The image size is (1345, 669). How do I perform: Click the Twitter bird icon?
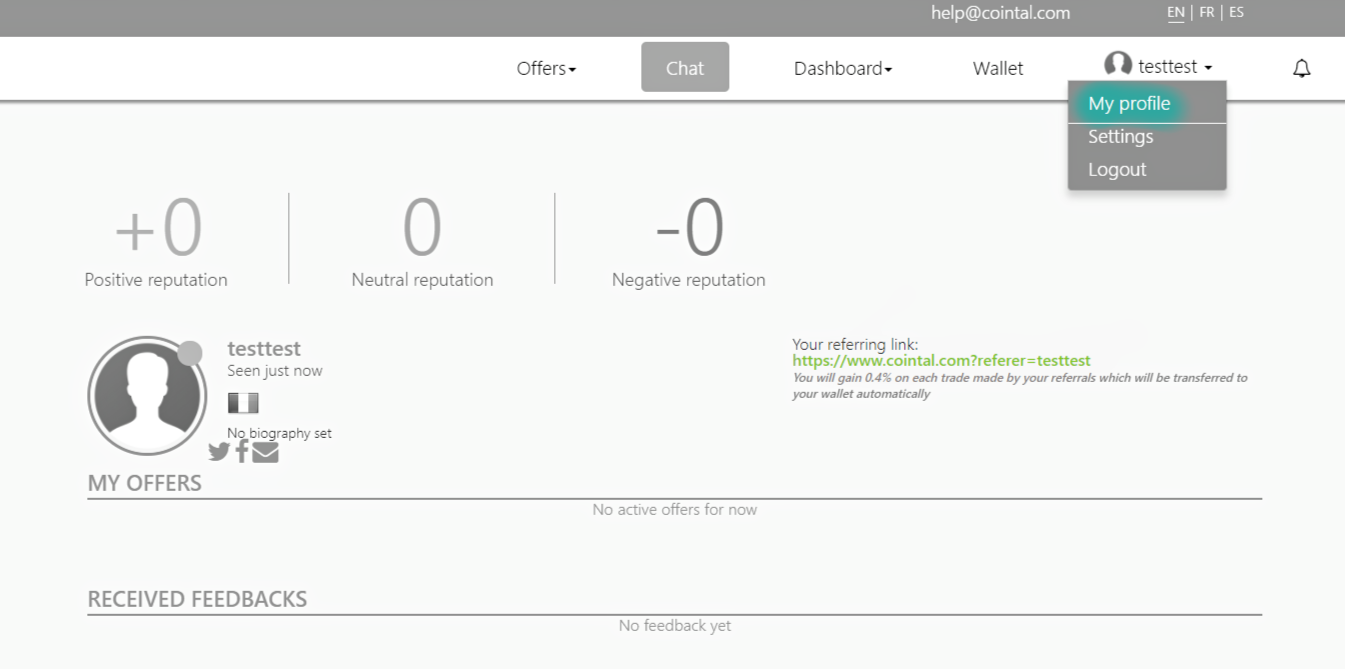219,452
